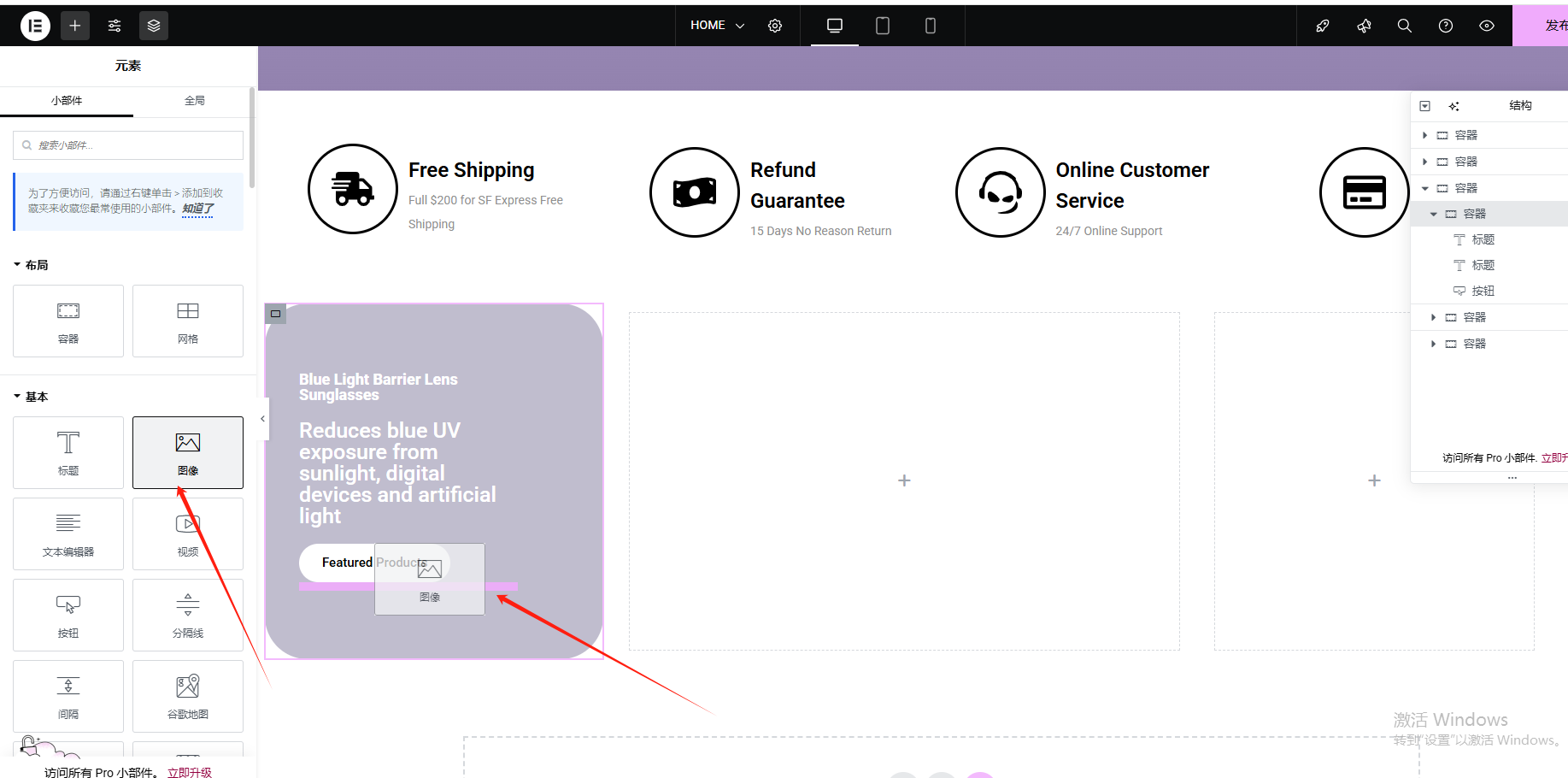The height and width of the screenshot is (778, 1568).
Task: Select the 小部件 tab
Action: [x=67, y=101]
